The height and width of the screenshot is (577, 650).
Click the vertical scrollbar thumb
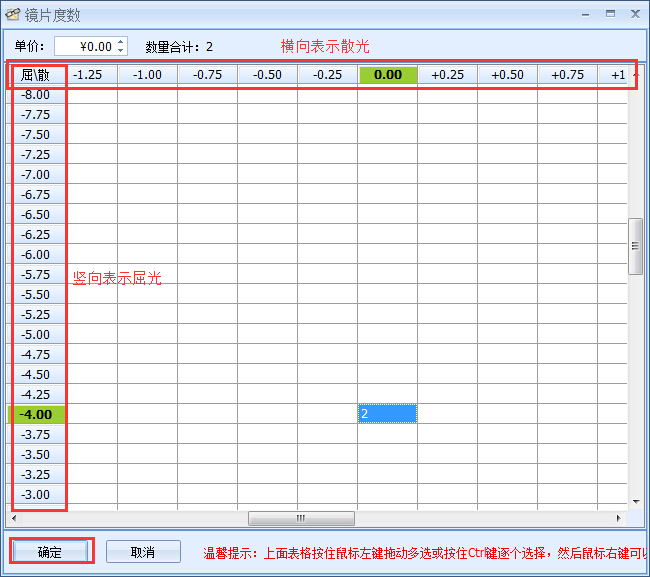635,246
